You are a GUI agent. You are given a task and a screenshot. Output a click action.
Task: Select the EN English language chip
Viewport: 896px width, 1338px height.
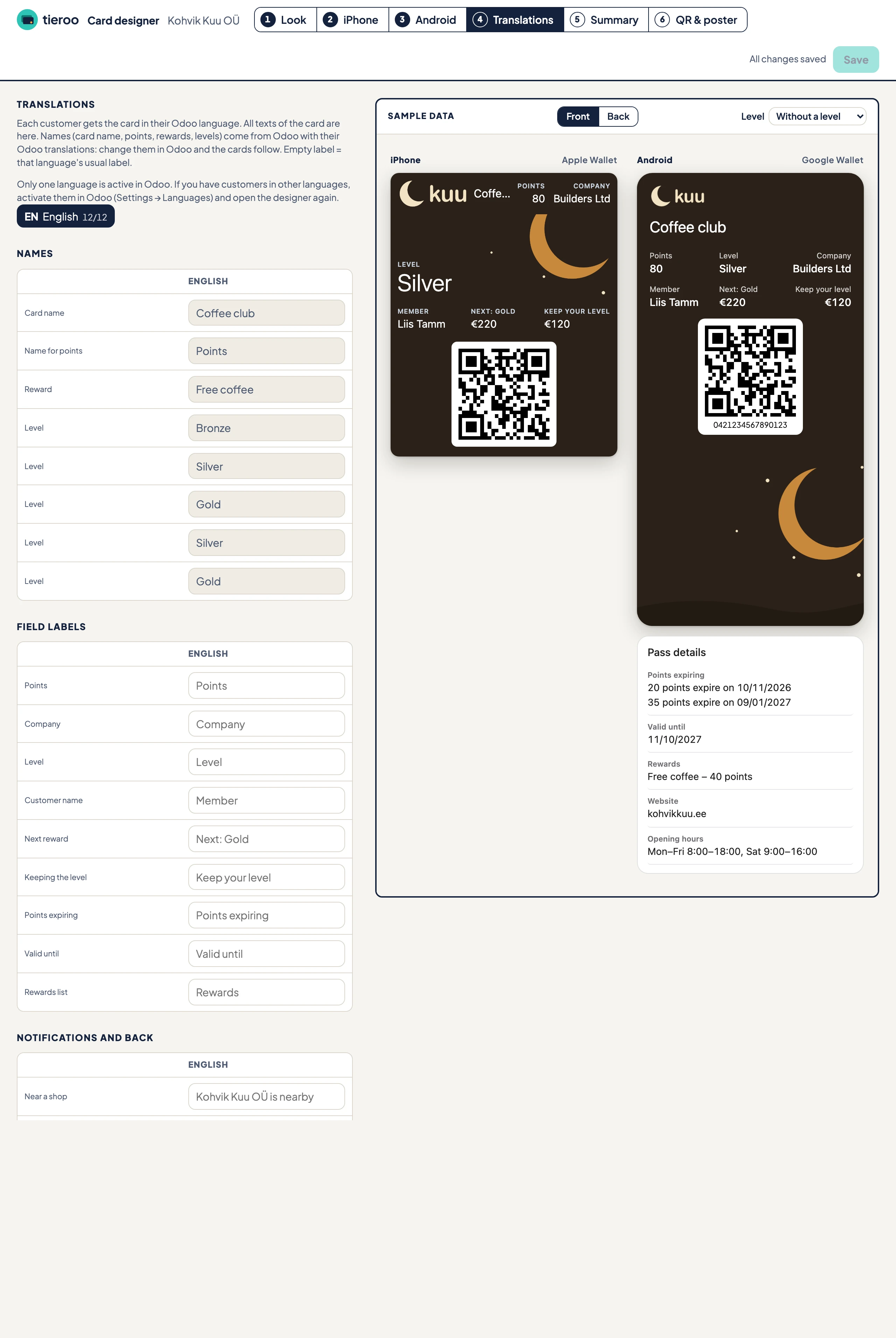(x=66, y=217)
